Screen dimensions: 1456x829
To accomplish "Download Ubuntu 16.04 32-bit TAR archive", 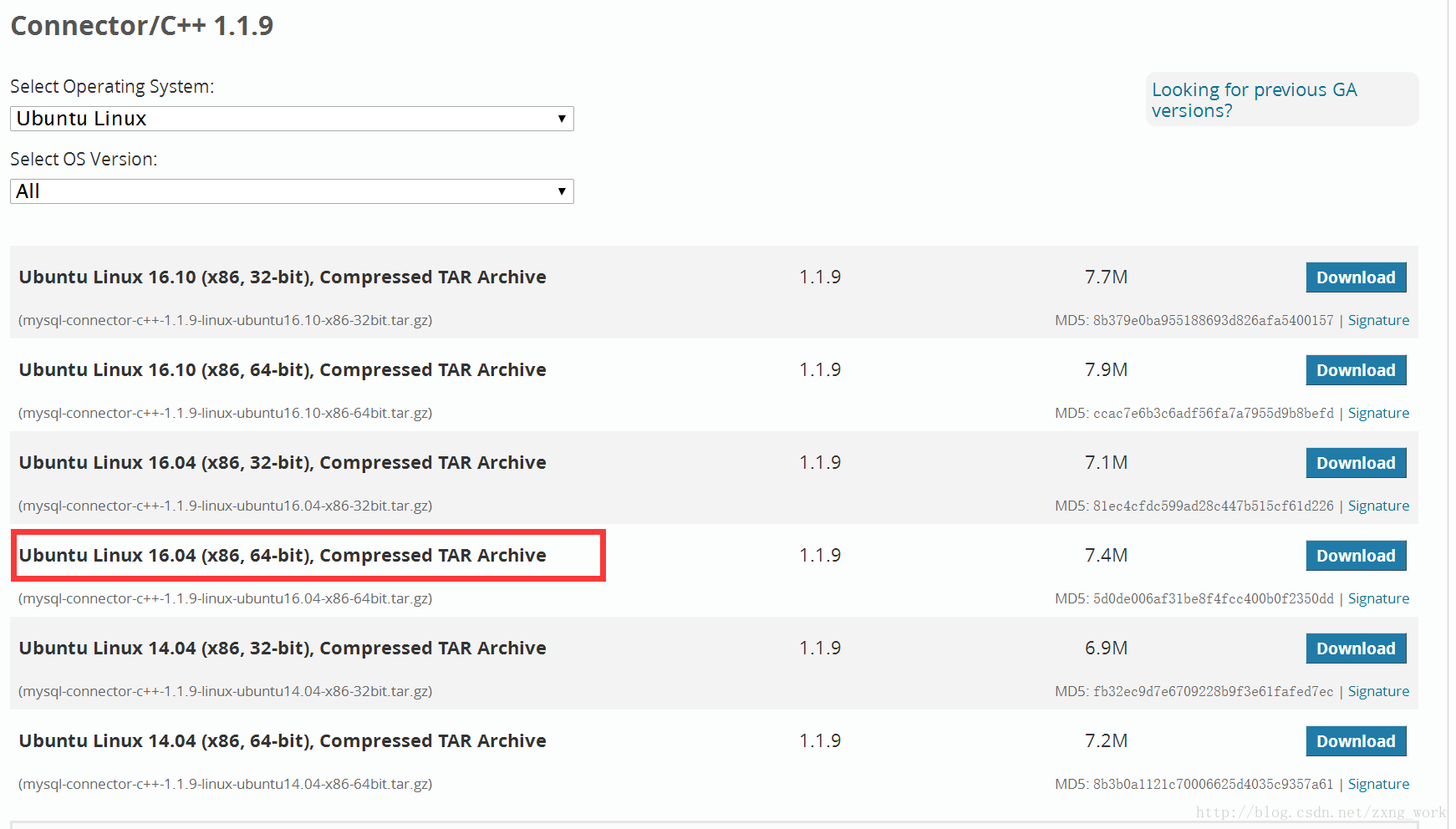I will pyautogui.click(x=1356, y=463).
